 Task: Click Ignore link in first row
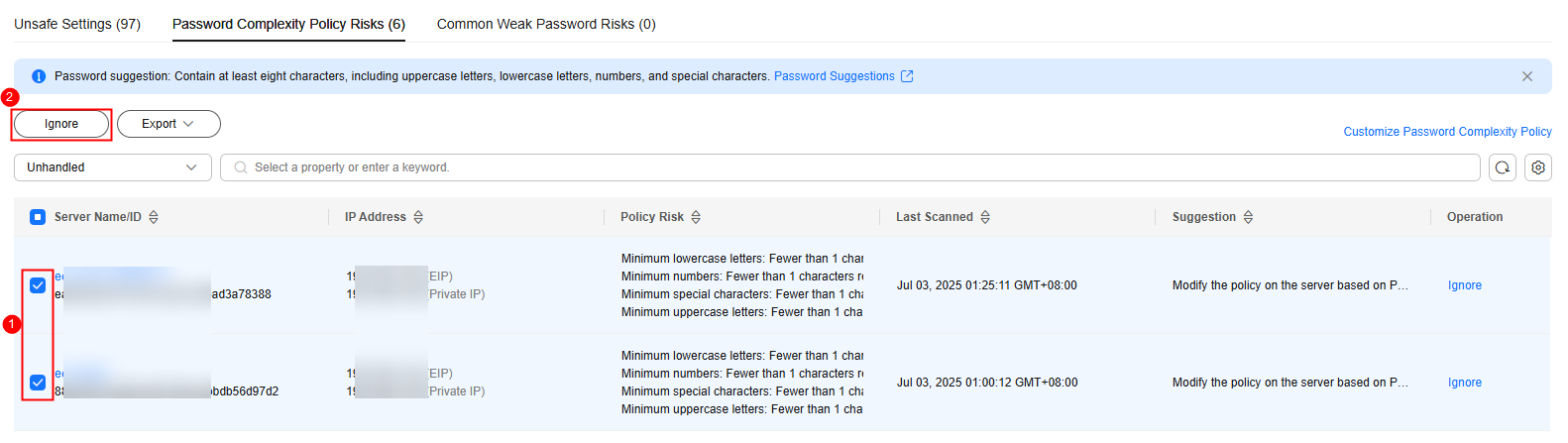[1465, 285]
